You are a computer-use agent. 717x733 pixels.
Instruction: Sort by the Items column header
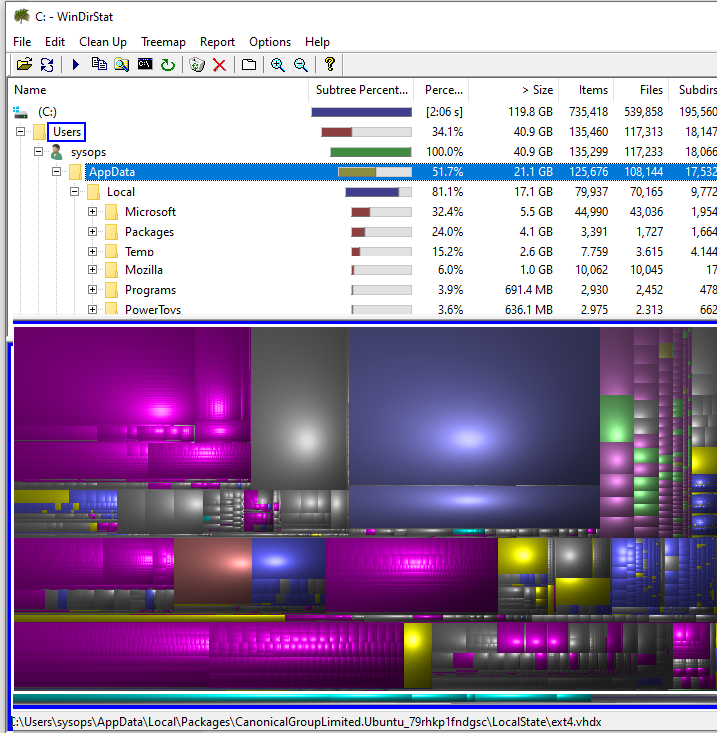586,90
